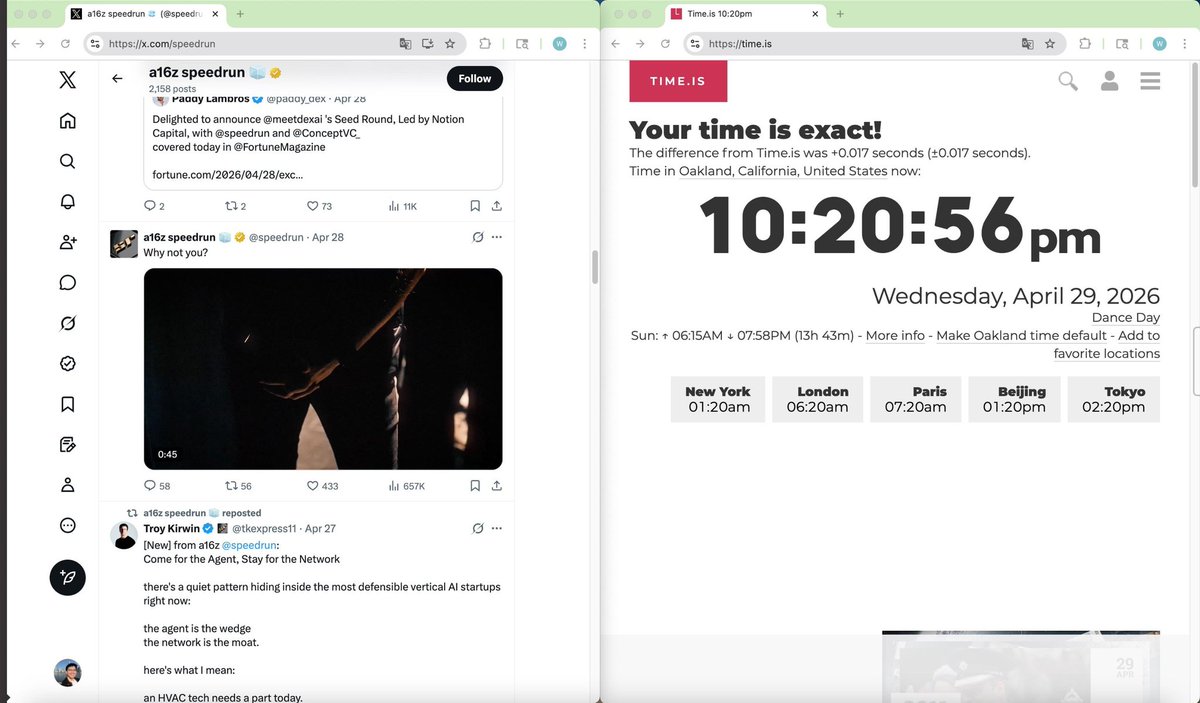Open Chrome menu in the X window
The image size is (1200, 703).
584,44
